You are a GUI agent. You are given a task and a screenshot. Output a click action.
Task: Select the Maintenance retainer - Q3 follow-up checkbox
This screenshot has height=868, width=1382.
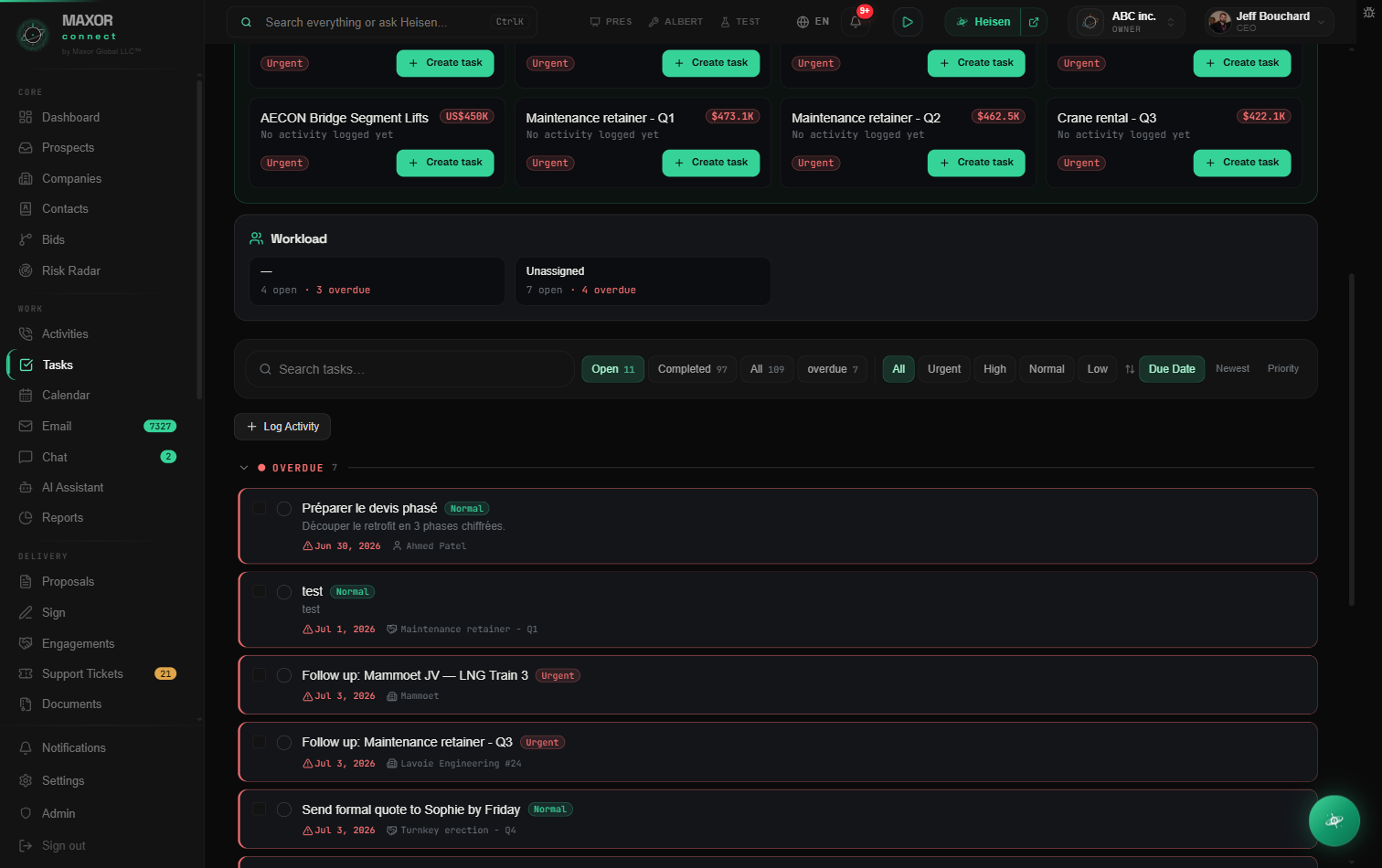coord(260,742)
